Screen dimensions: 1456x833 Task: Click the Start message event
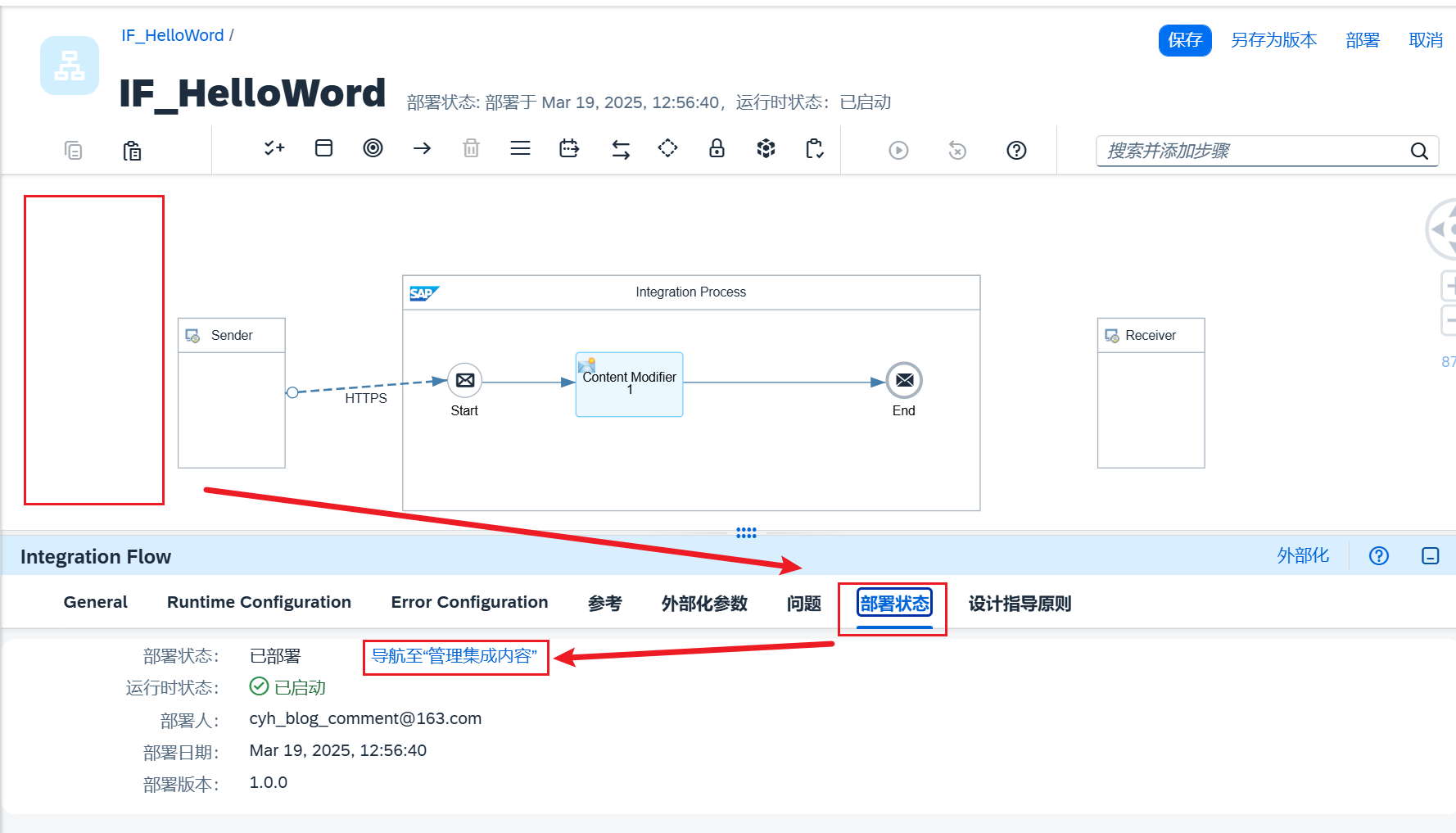pyautogui.click(x=464, y=380)
